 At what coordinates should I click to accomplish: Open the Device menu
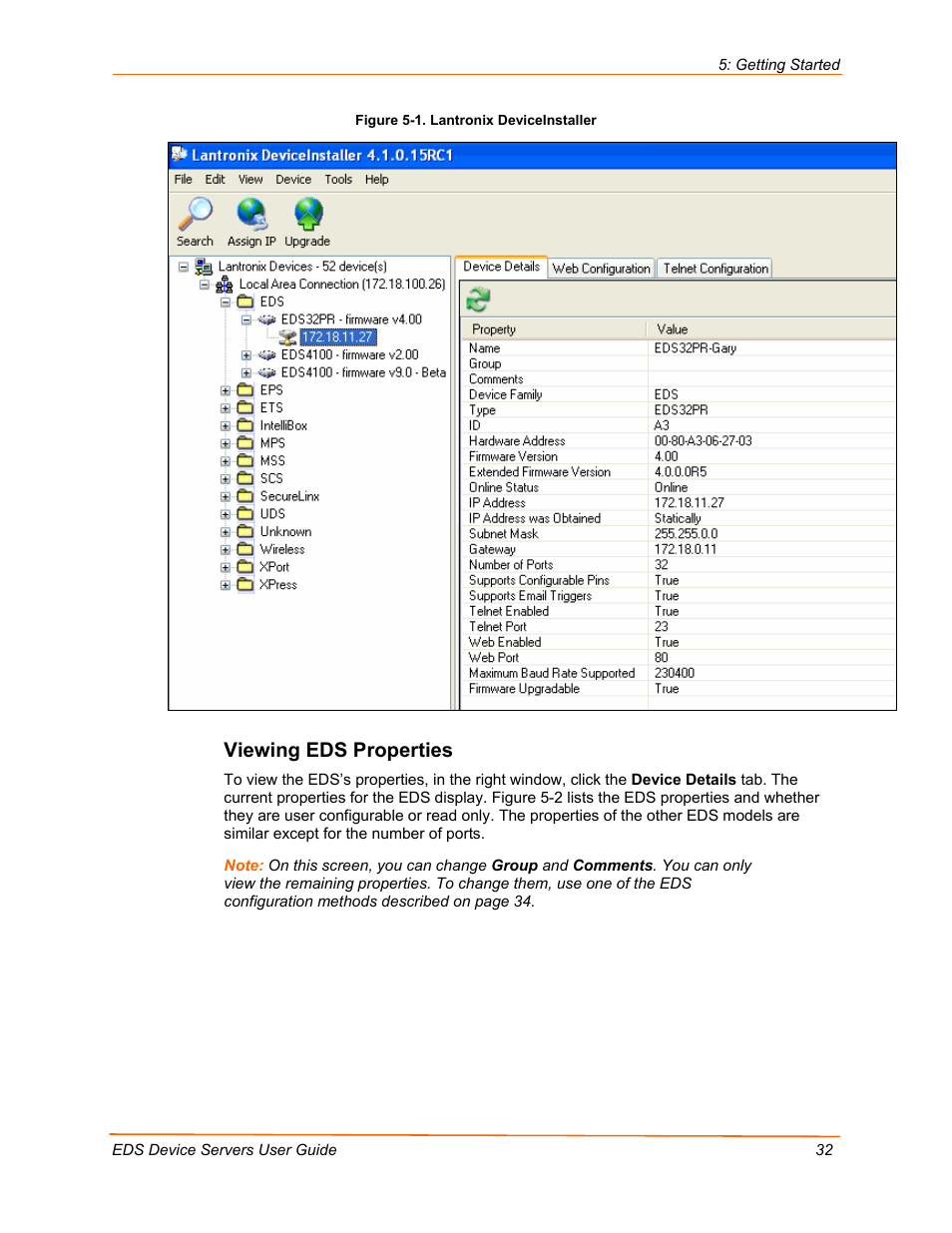click(x=293, y=180)
